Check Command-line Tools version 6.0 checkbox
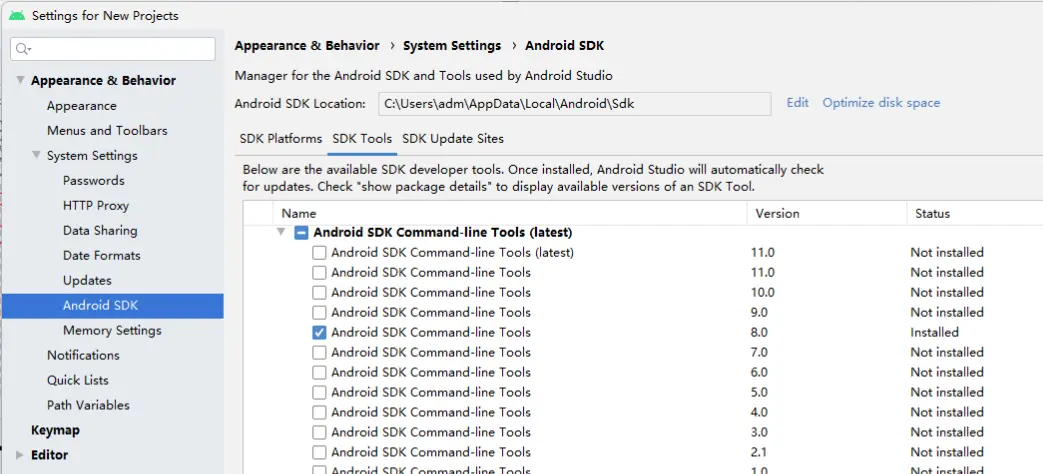 pyautogui.click(x=319, y=372)
